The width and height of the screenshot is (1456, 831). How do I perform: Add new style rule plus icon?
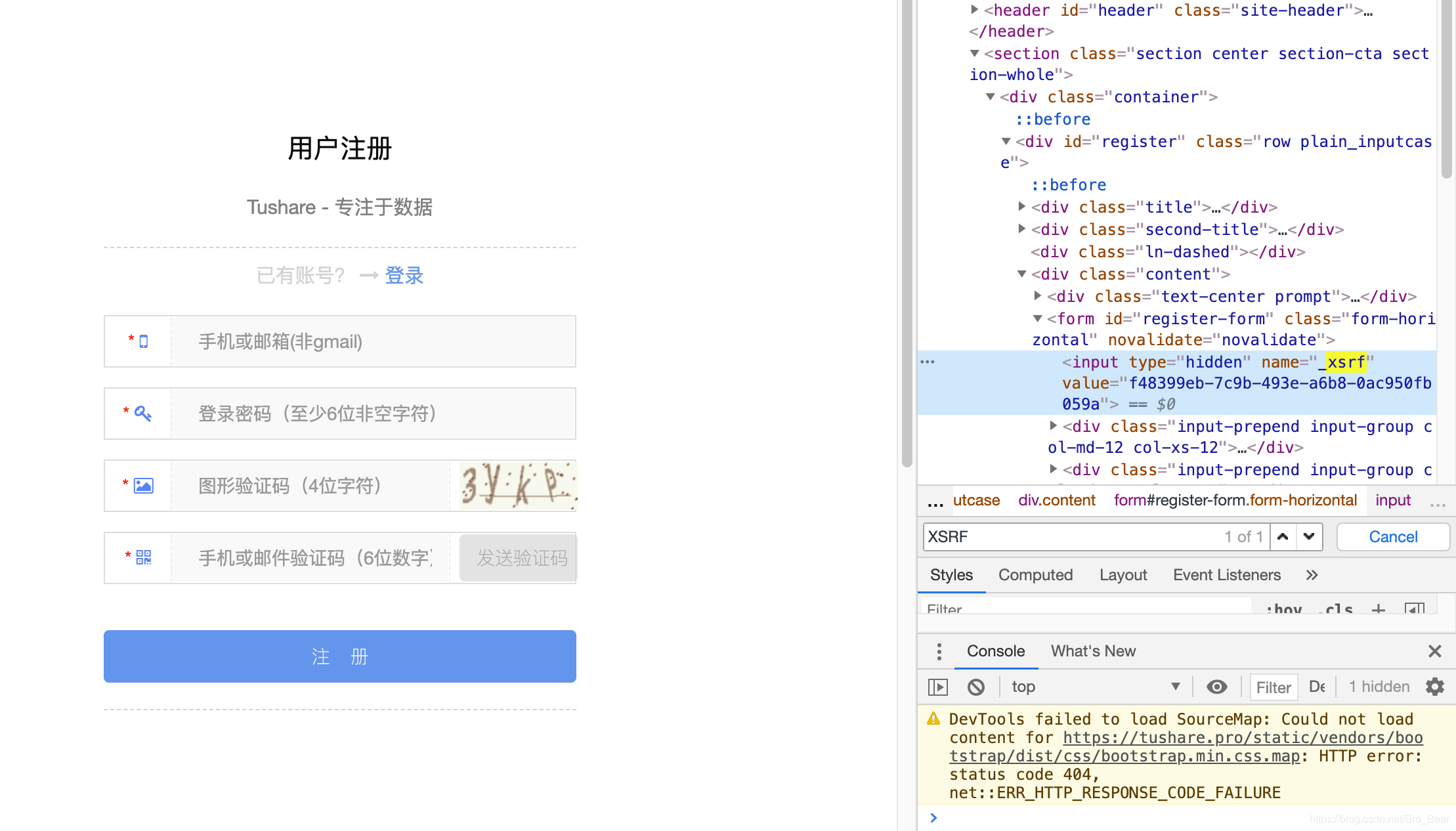[1379, 609]
